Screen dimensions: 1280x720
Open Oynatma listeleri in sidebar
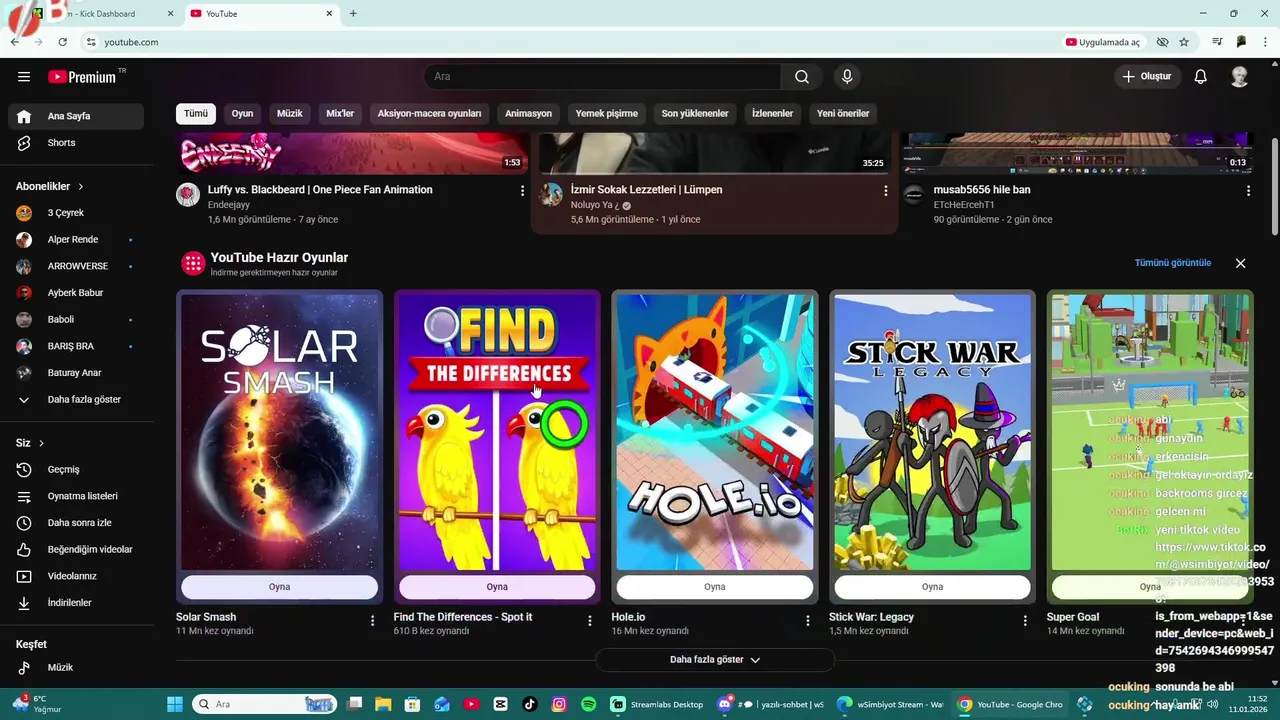tap(76, 496)
